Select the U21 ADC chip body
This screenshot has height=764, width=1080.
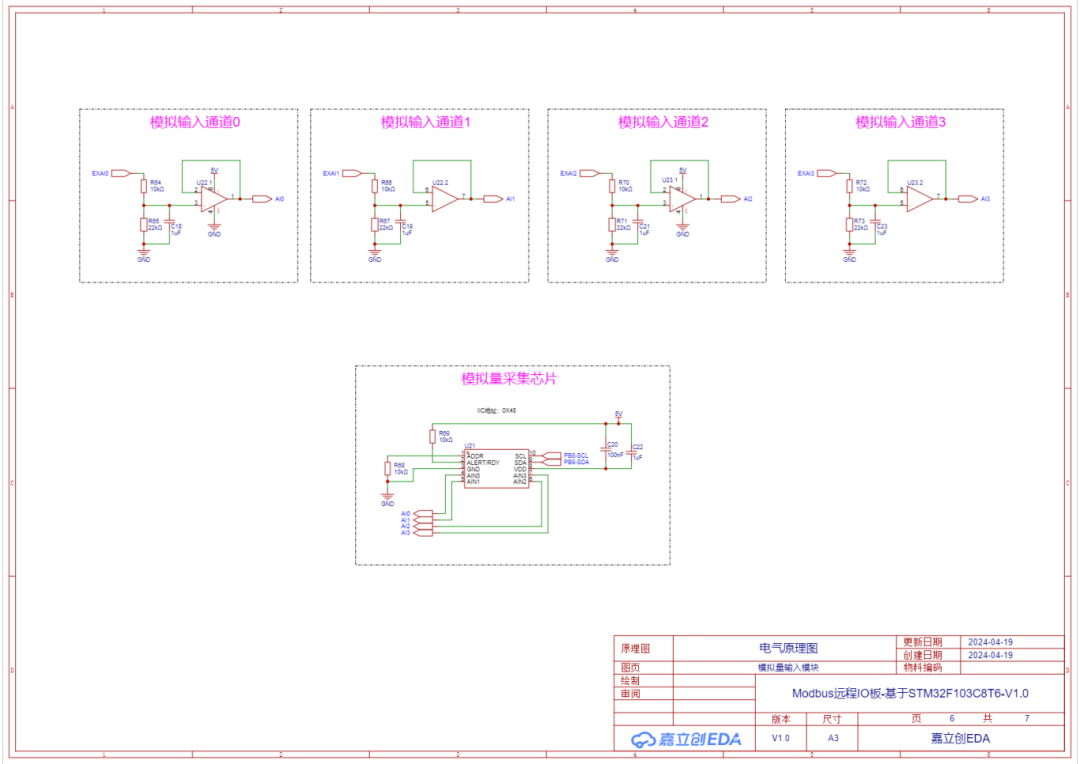tap(497, 468)
